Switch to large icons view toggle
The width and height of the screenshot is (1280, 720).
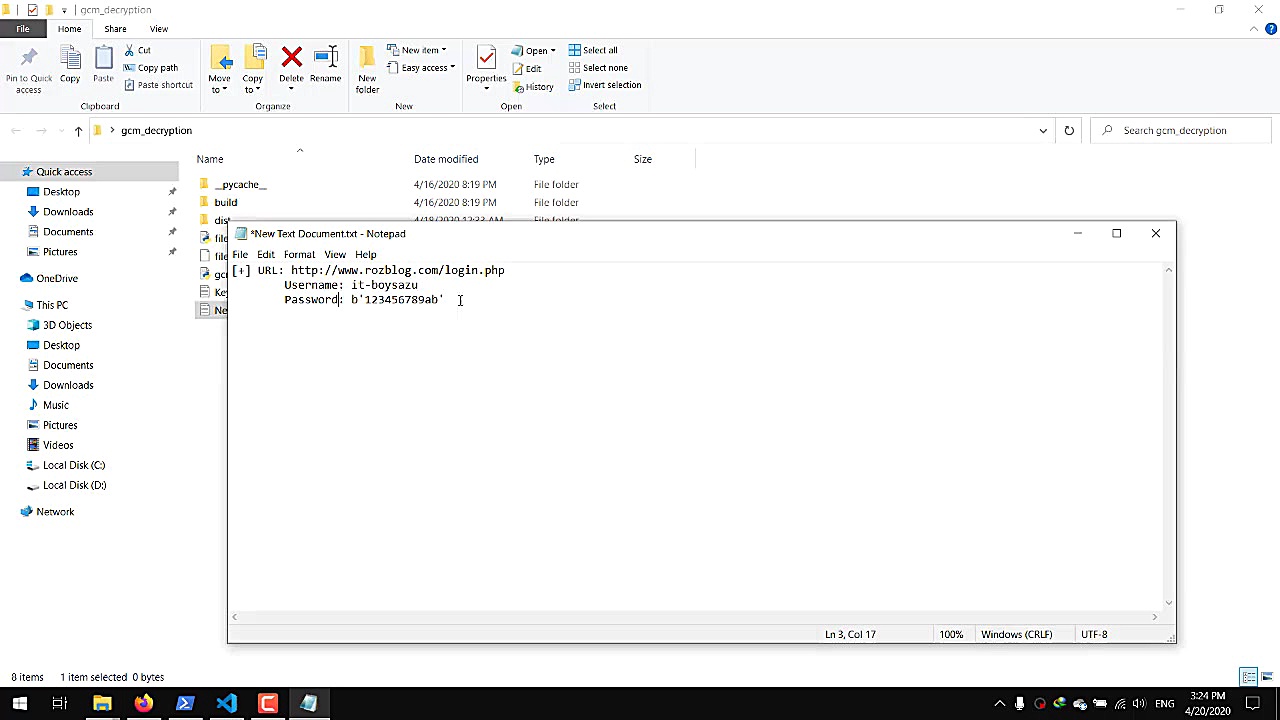click(x=1266, y=677)
